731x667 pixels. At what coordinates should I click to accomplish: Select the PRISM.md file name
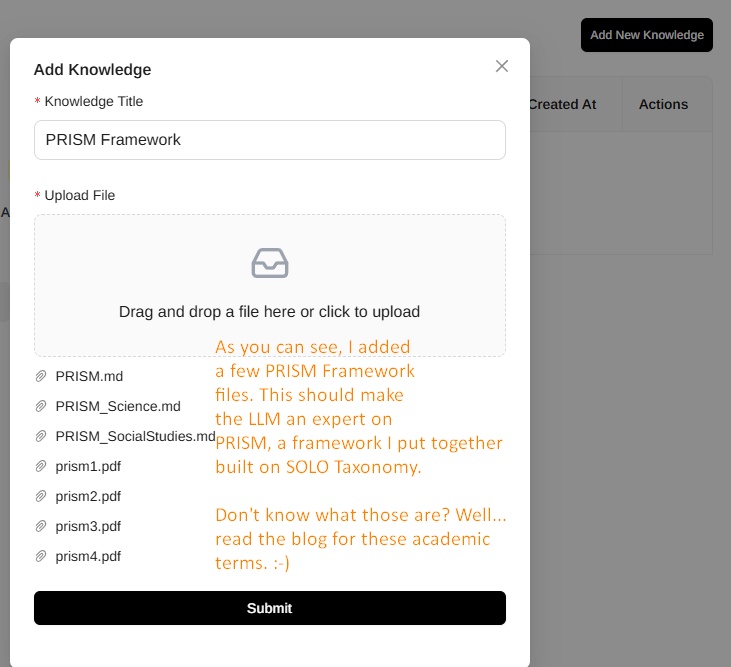(x=89, y=376)
